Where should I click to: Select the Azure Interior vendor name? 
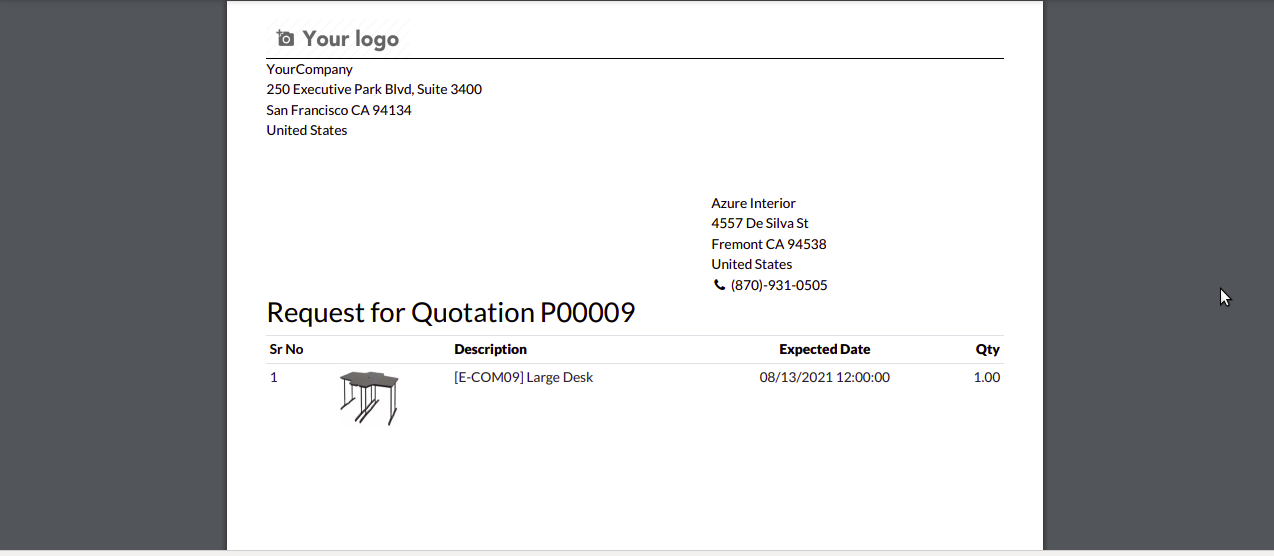coord(753,203)
